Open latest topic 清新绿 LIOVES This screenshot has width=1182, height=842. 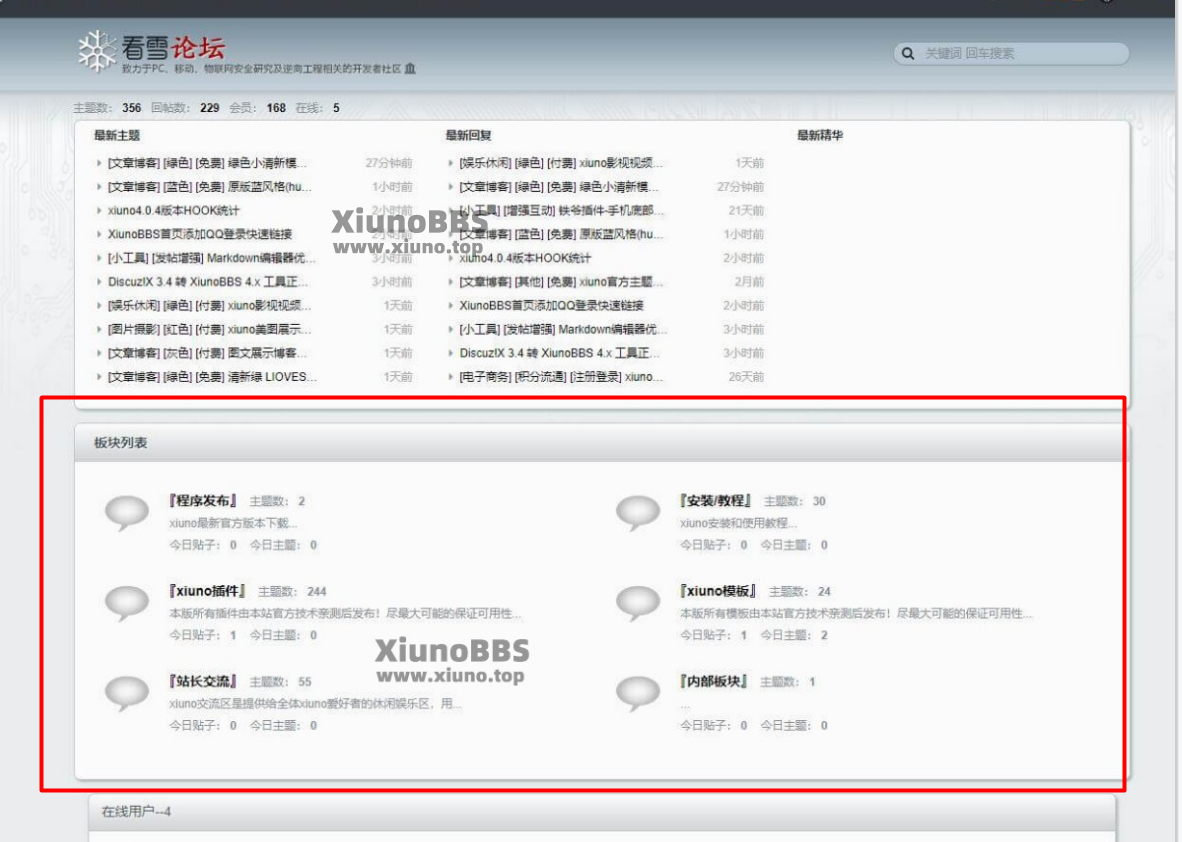(212, 377)
